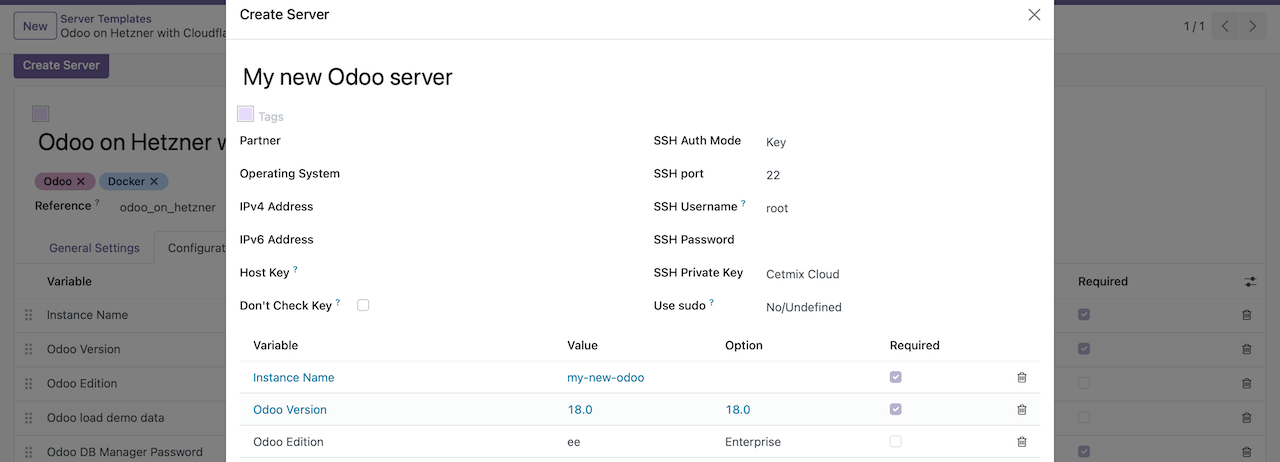Click the SSH Password field
The image size is (1280, 462).
pyautogui.click(x=900, y=240)
